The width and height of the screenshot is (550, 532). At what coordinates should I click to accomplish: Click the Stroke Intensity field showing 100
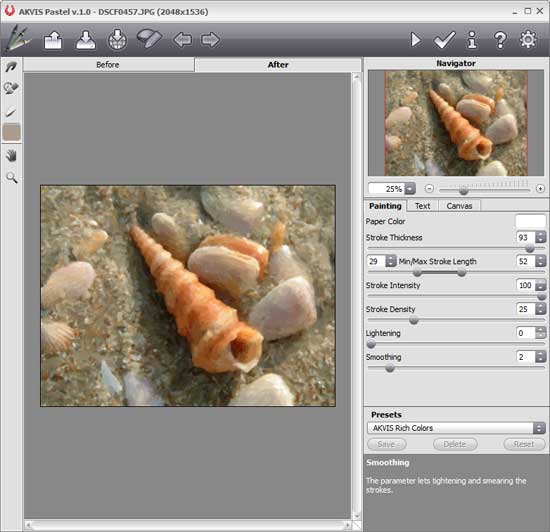525,285
